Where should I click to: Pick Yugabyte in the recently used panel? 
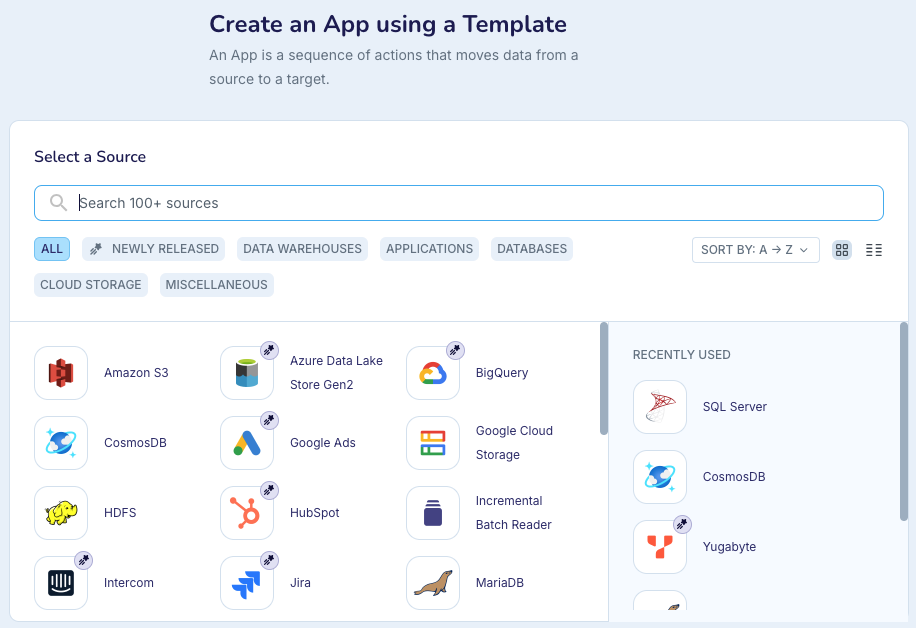[660, 547]
